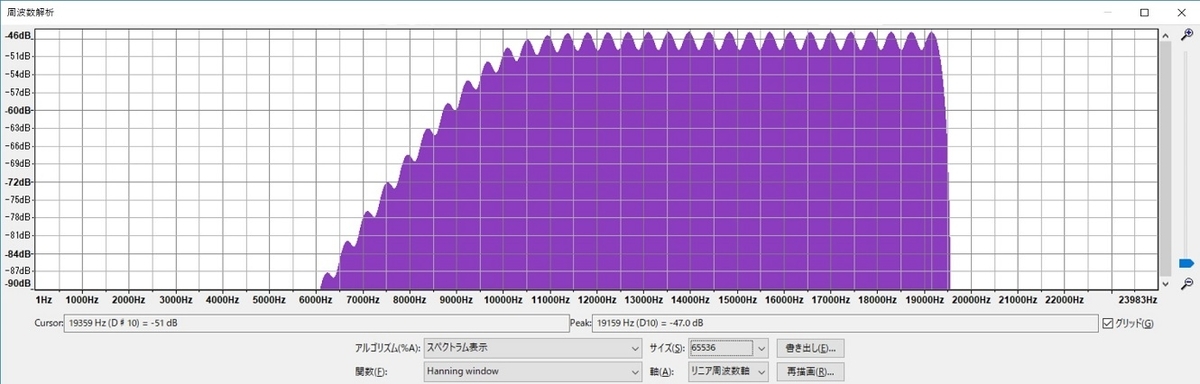The width and height of the screenshot is (1200, 384).
Task: Click the 周波数解析 window title text
Action: click(29, 12)
